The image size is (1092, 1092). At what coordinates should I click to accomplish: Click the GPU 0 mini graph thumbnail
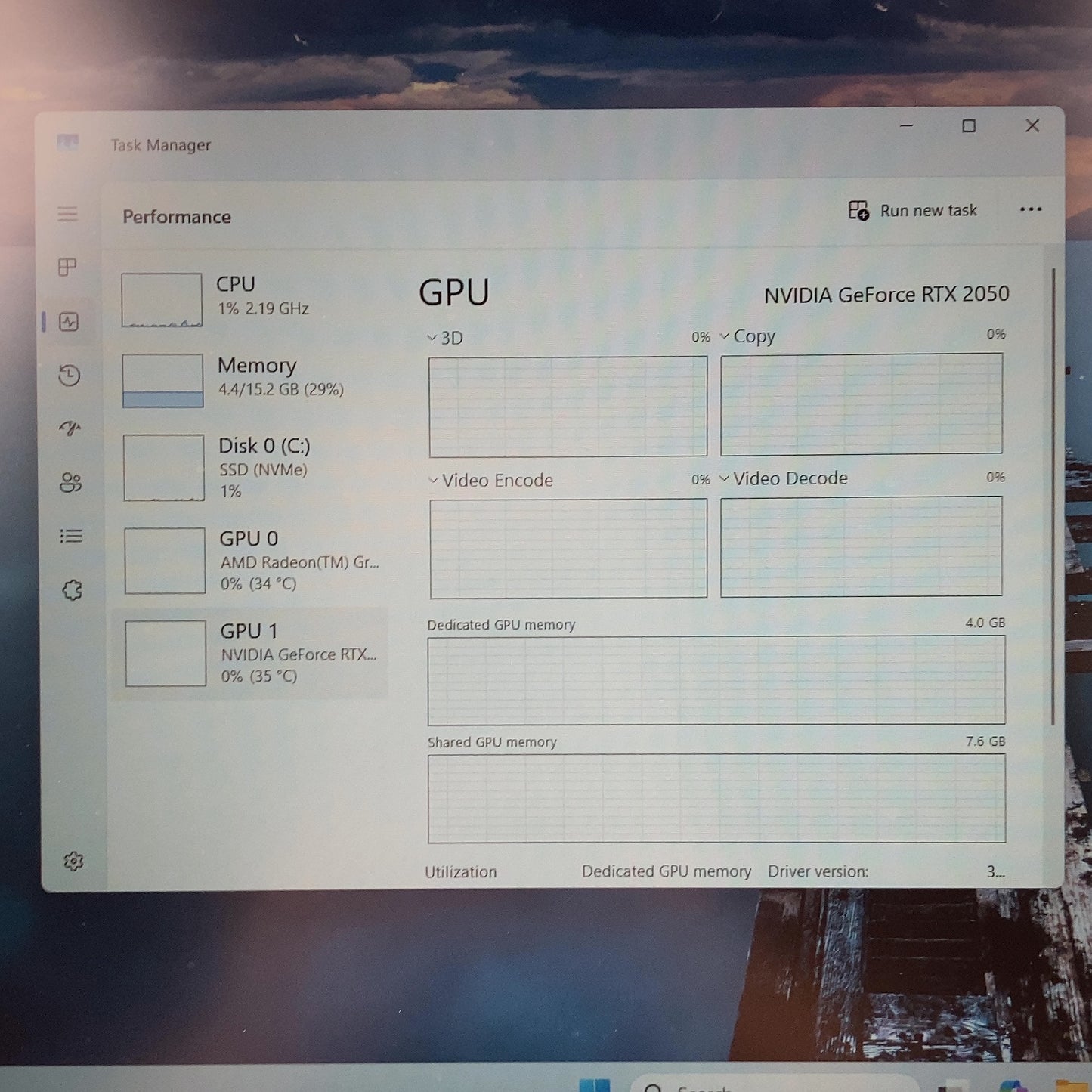click(x=165, y=561)
